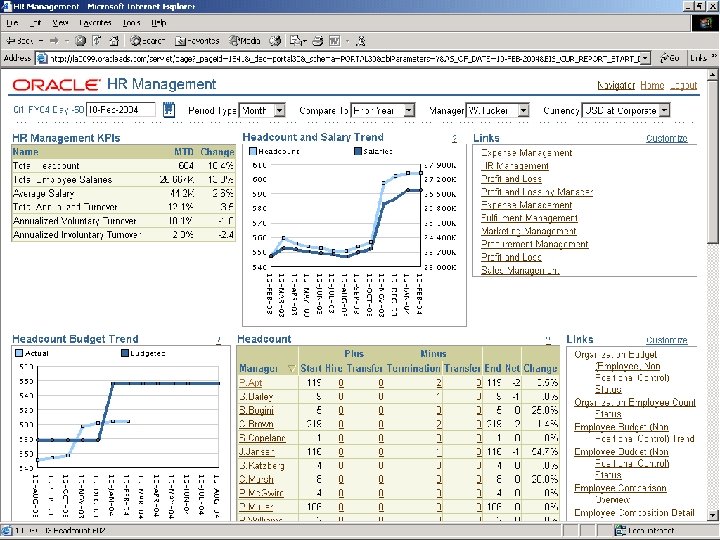Viewport: 720px width, 540px height.
Task: Click the Budgeted legend swatch
Action: click(125, 353)
